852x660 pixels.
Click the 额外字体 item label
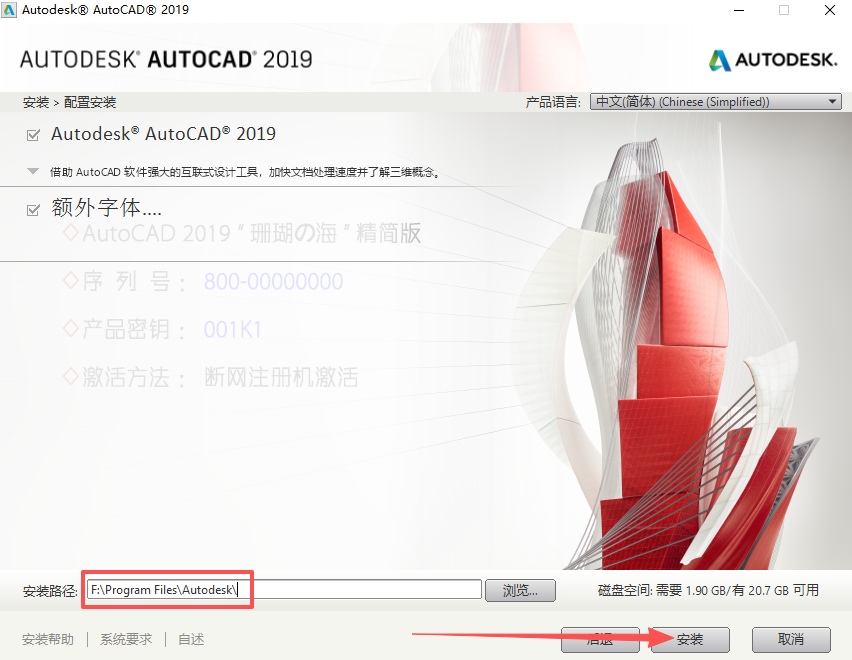click(x=106, y=208)
